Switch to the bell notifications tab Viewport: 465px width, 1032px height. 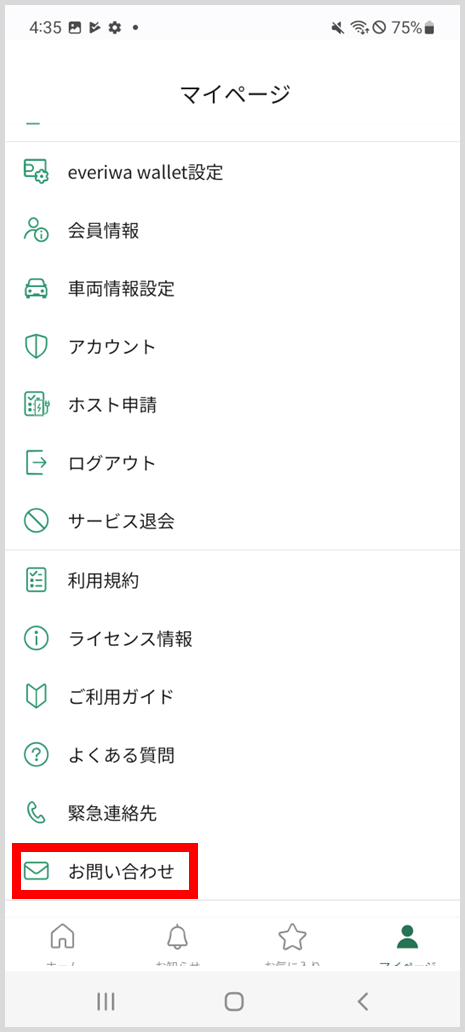point(177,941)
